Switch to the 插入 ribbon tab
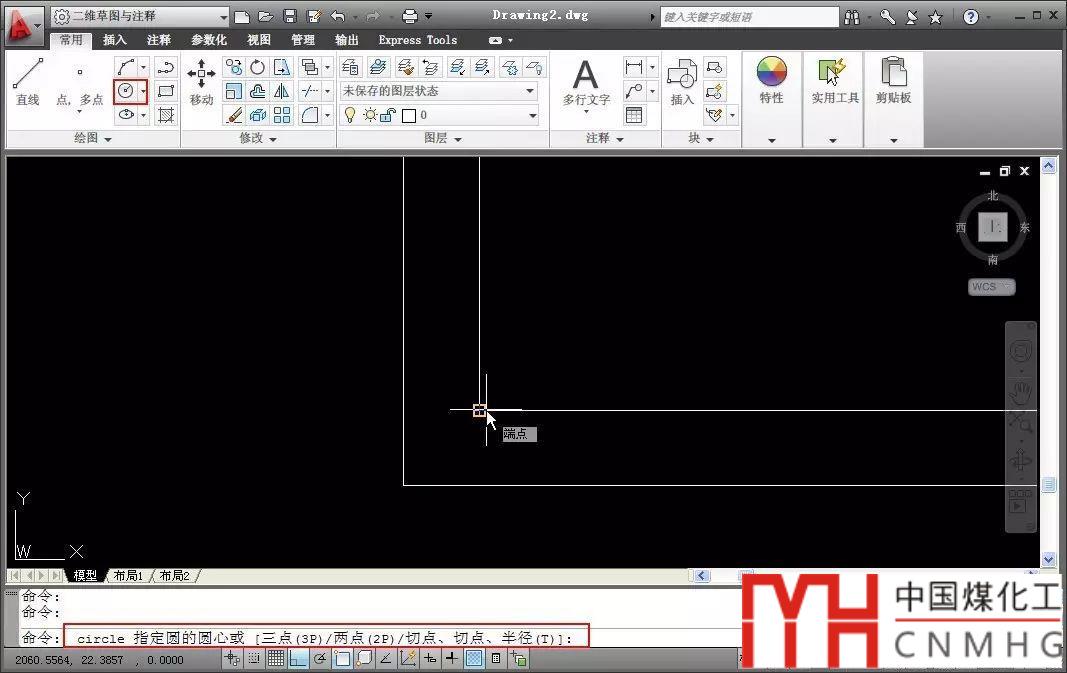 coord(115,40)
